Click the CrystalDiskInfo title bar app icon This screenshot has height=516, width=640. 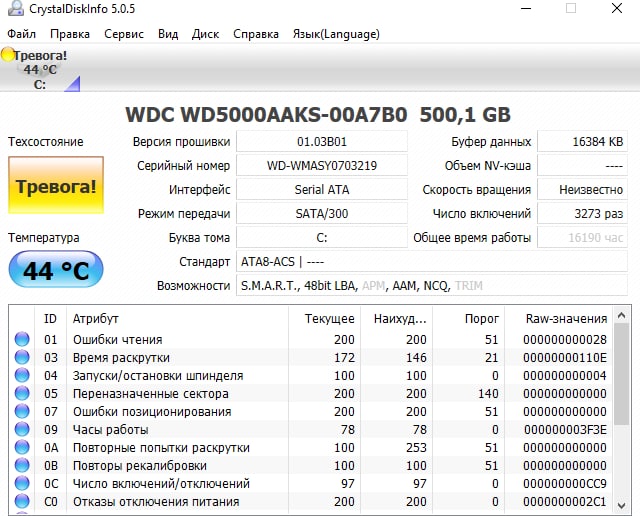click(x=16, y=8)
